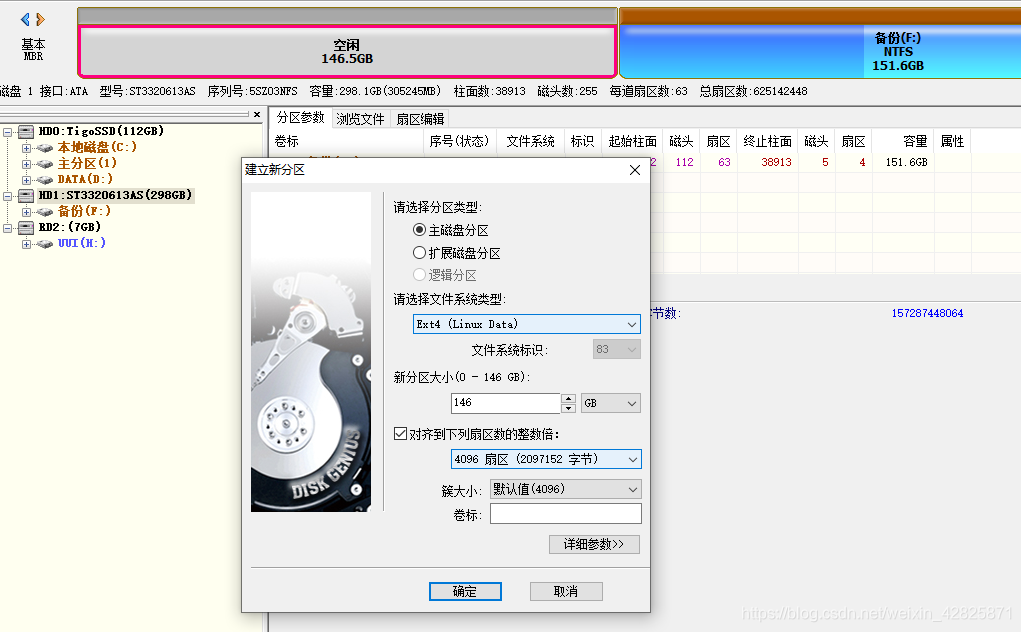
Task: Select 主分区(1) in the tree
Action: pyautogui.click(x=87, y=163)
